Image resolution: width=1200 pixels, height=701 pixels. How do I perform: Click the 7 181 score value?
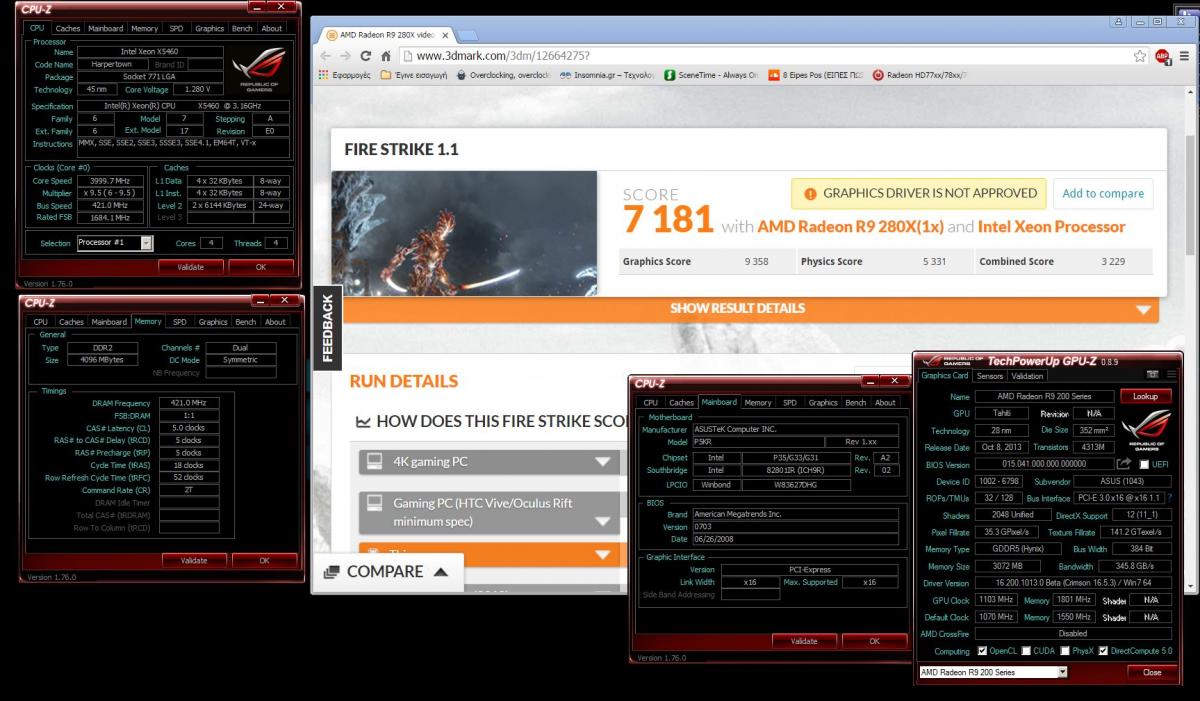click(668, 220)
